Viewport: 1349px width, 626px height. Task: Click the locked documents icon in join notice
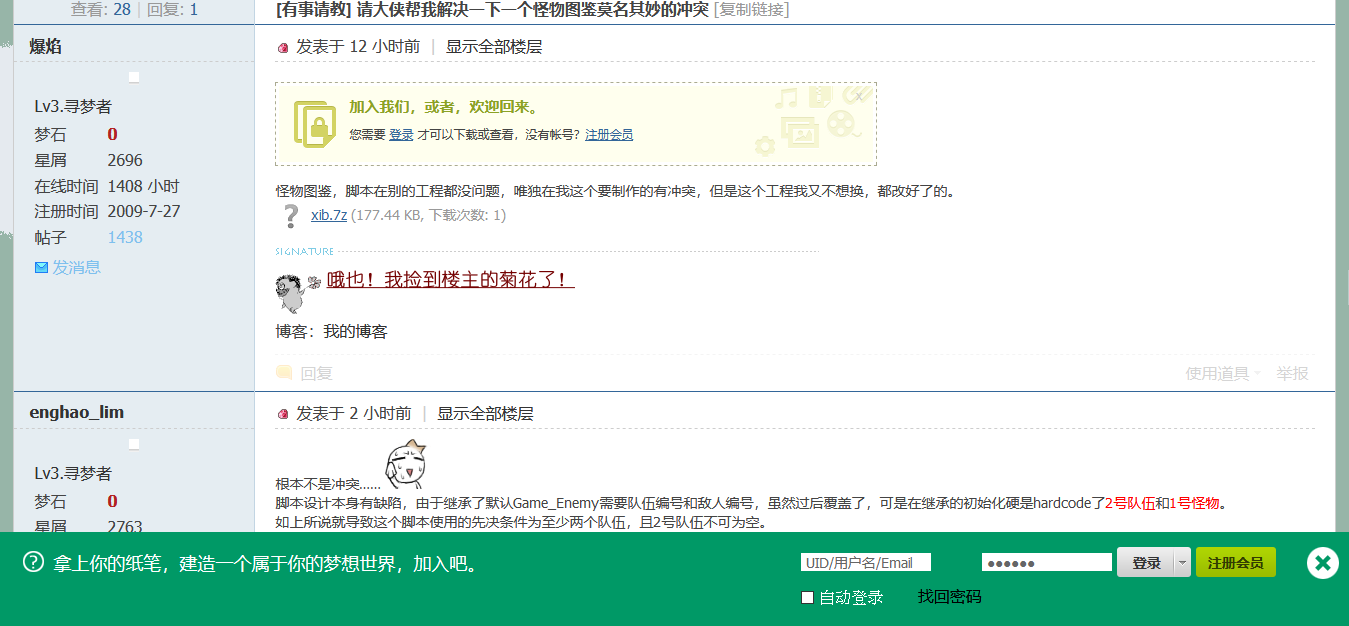[315, 124]
